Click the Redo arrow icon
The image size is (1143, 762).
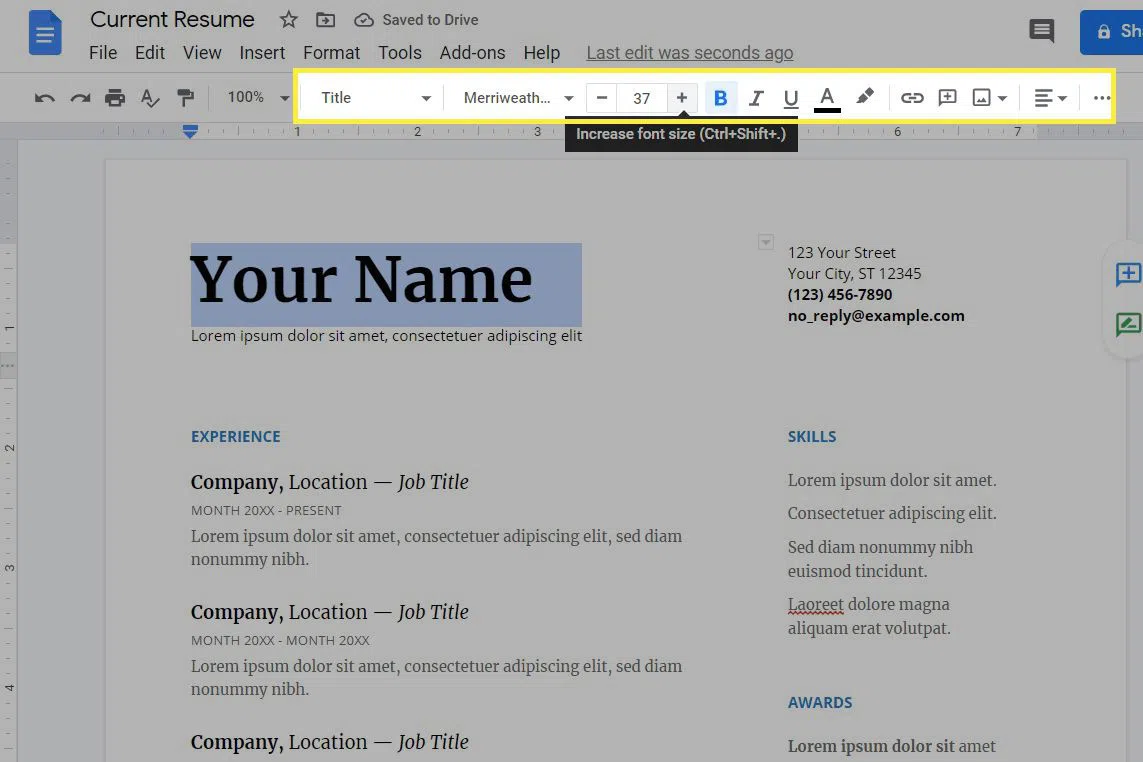pyautogui.click(x=80, y=98)
